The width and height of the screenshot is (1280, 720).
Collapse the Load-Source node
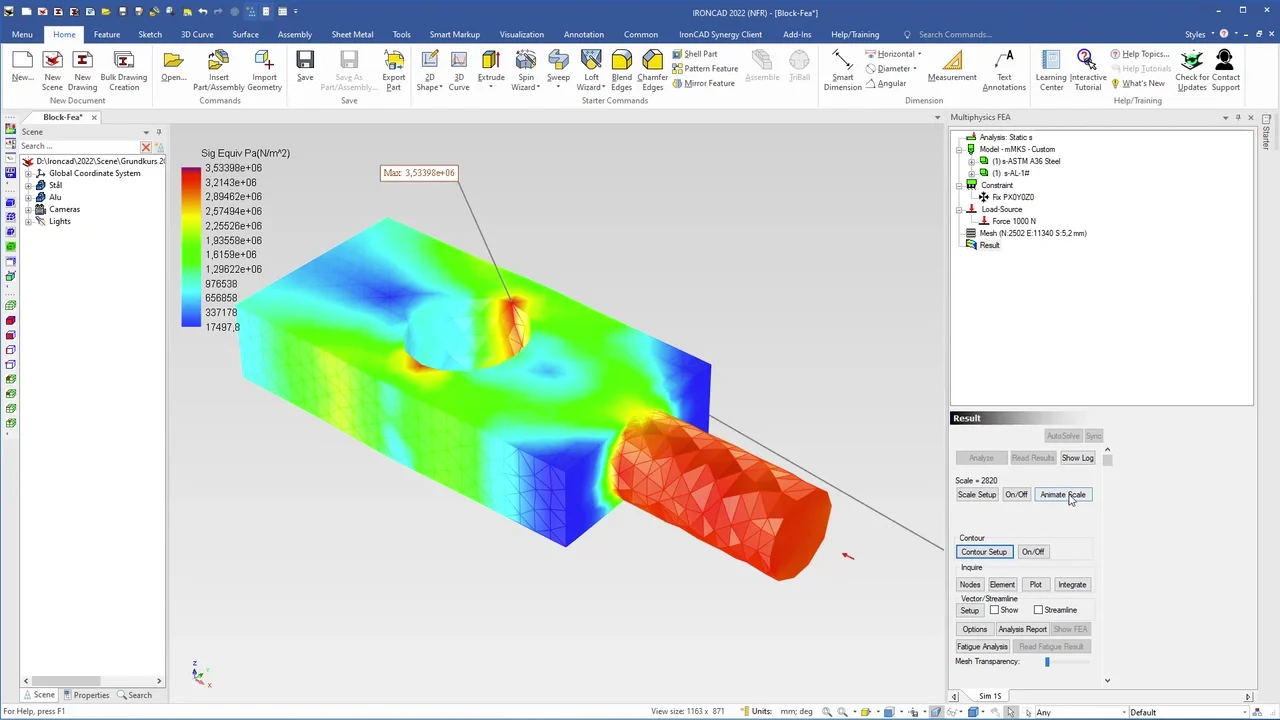(x=959, y=210)
